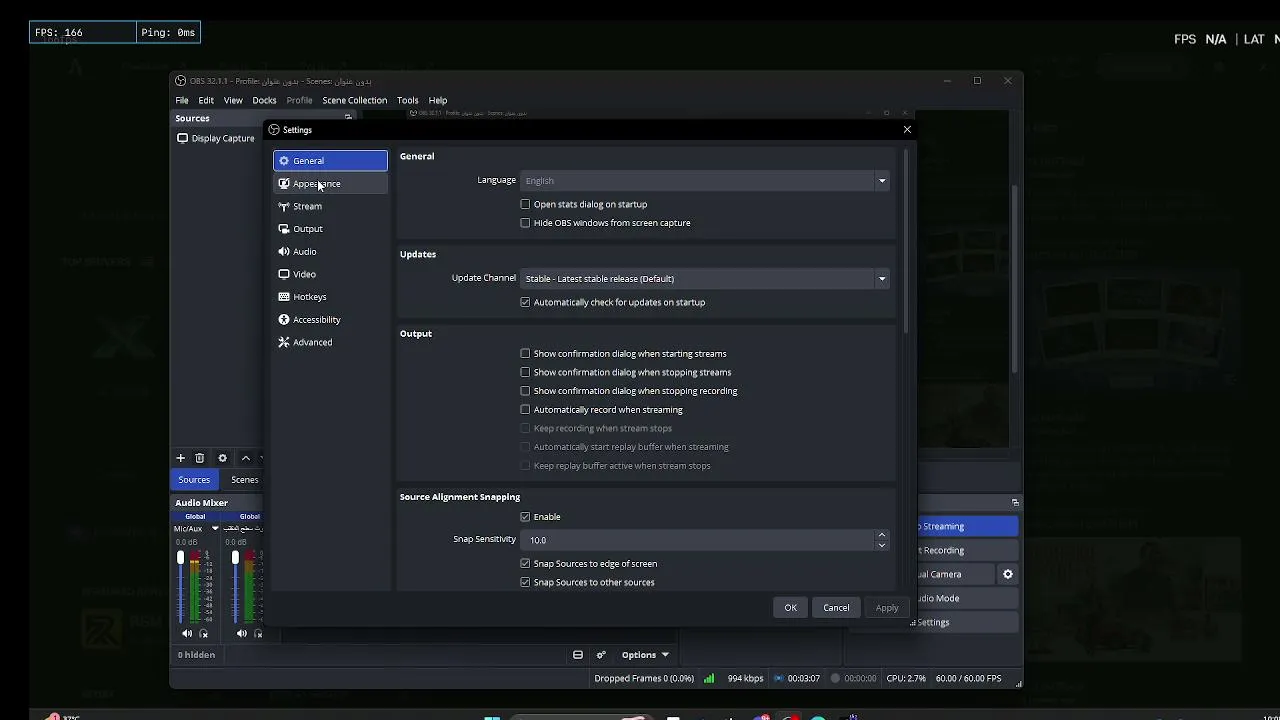This screenshot has height=720, width=1280.
Task: Open advanced audio properties gears icon
Action: pyautogui.click(x=601, y=655)
